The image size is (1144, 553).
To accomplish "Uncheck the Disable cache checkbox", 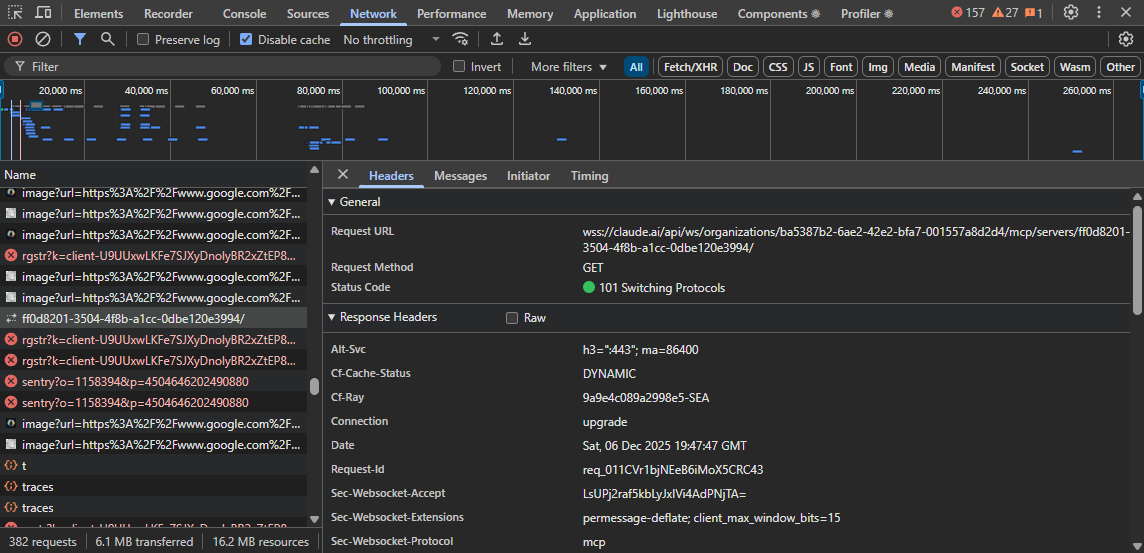I will tap(246, 40).
